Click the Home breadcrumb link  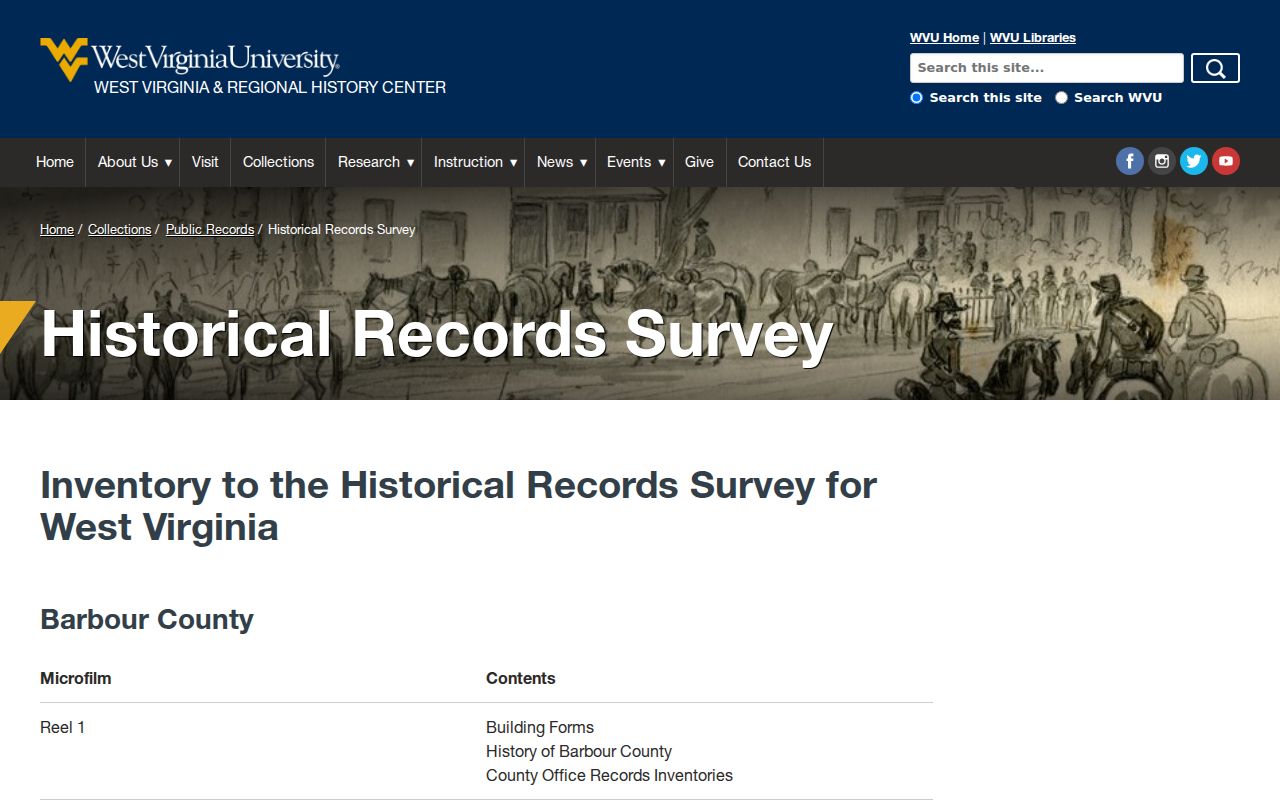tap(57, 229)
